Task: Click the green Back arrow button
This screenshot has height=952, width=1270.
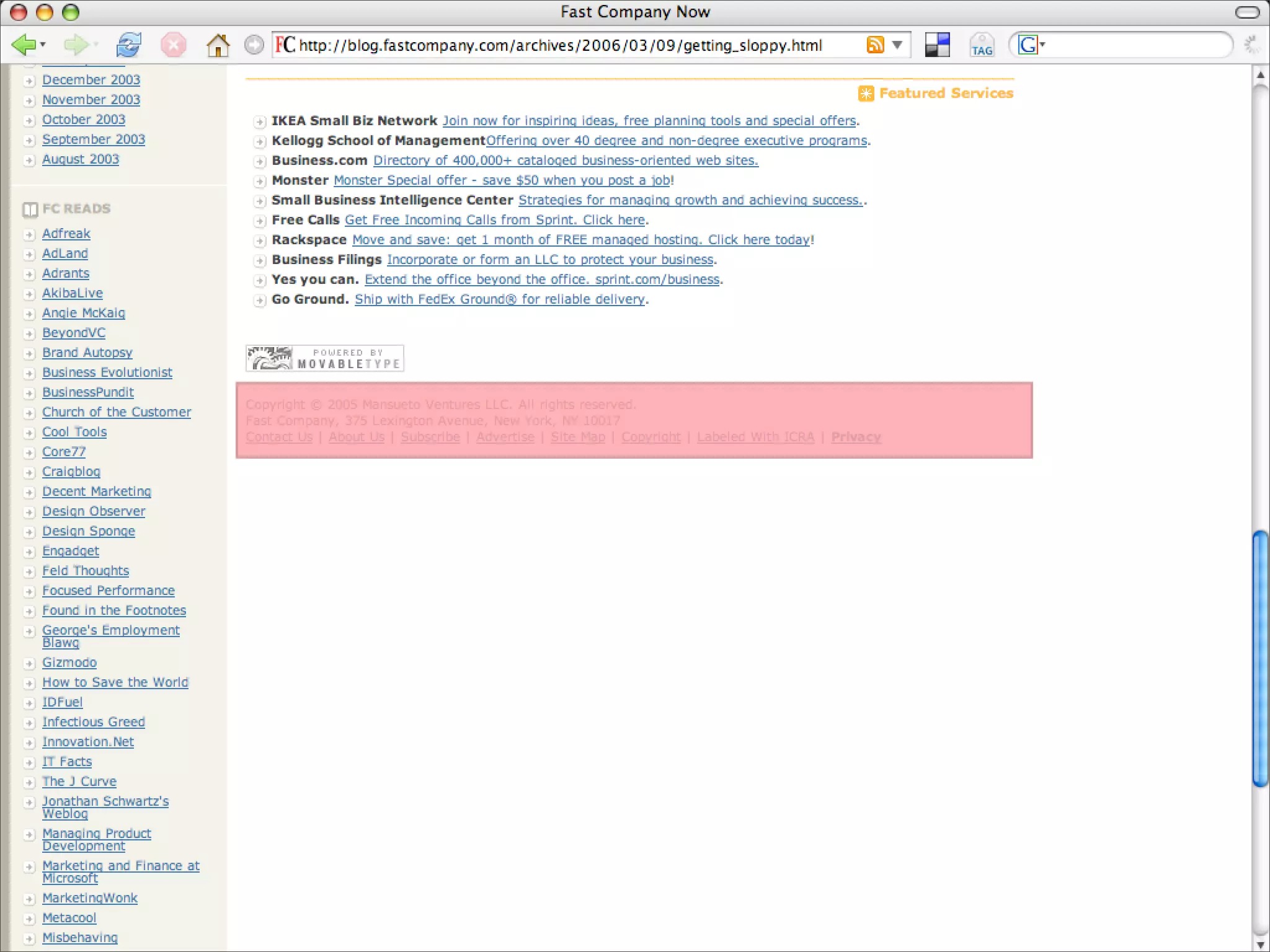Action: click(x=24, y=45)
